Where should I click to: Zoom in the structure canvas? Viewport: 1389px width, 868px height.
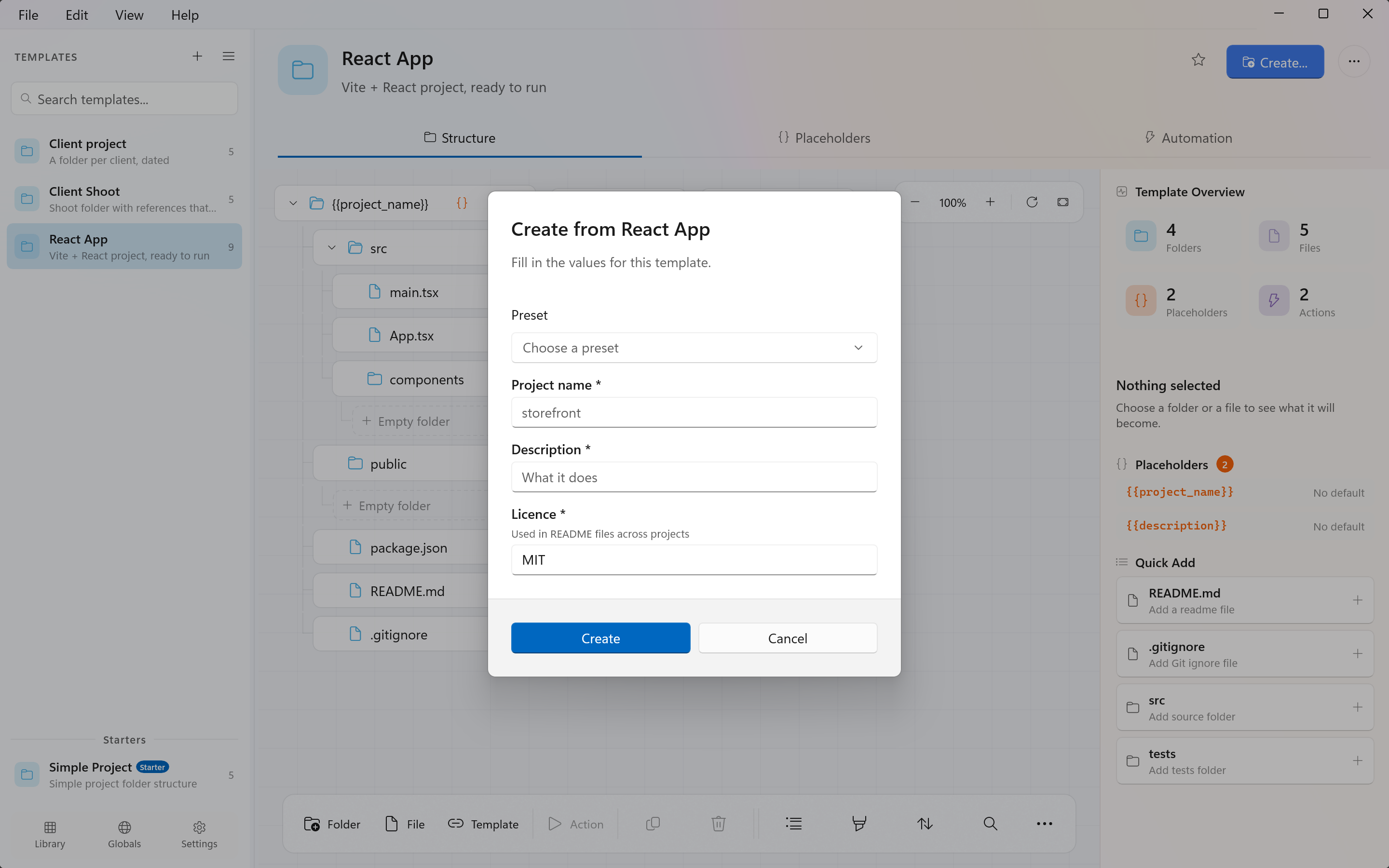(990, 202)
